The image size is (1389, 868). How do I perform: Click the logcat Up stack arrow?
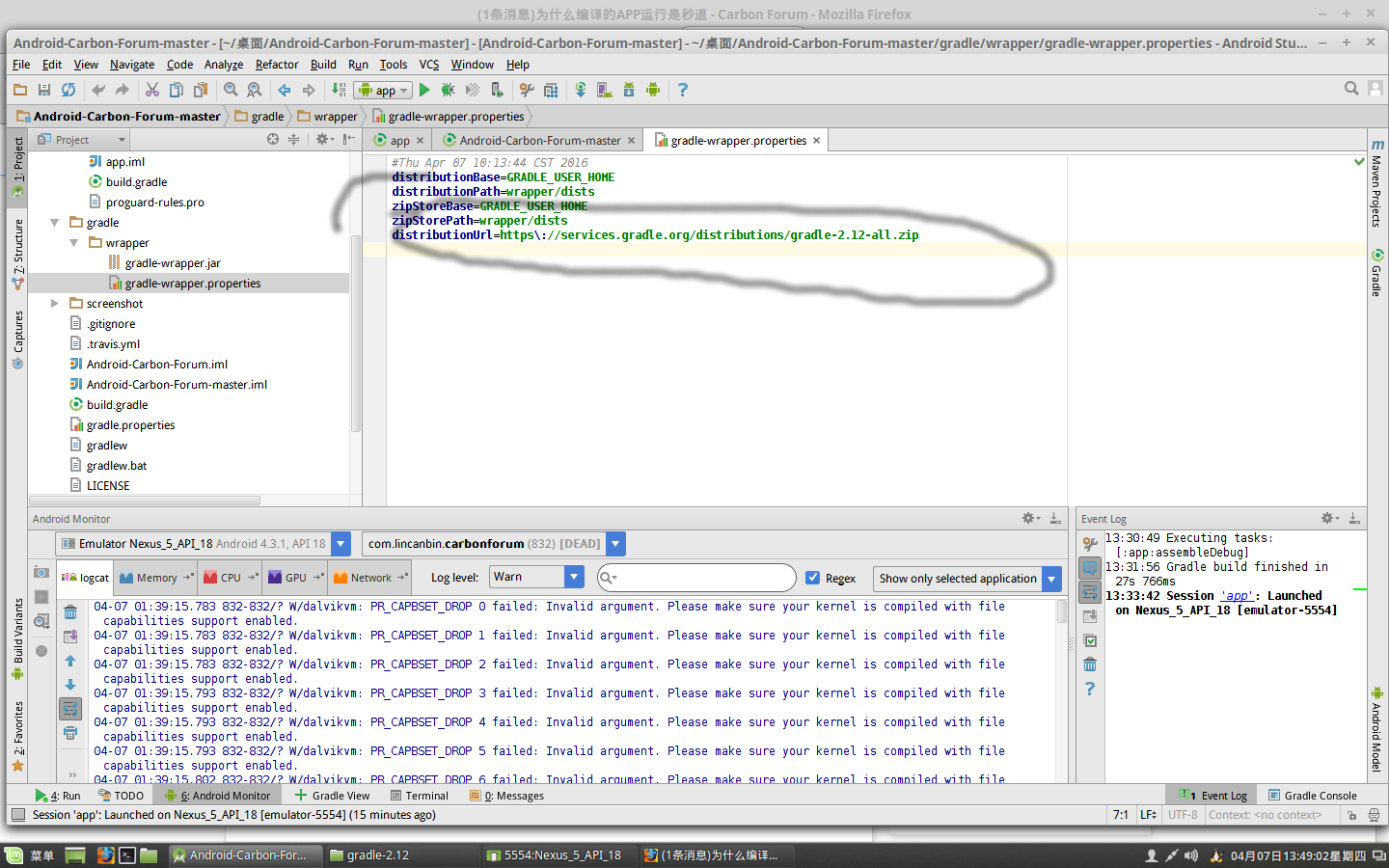pos(70,661)
